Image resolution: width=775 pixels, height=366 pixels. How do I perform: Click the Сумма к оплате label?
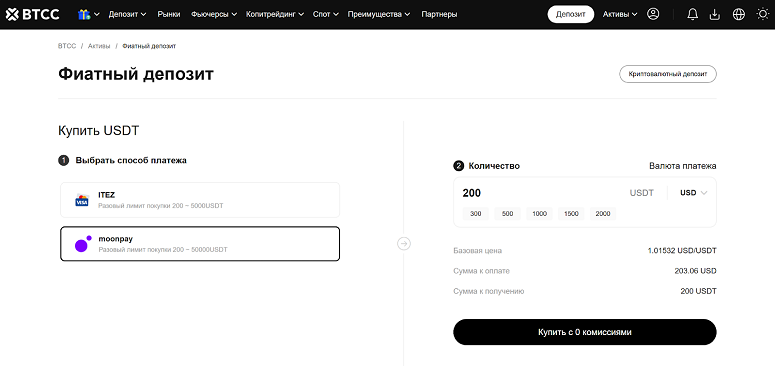tap(481, 271)
